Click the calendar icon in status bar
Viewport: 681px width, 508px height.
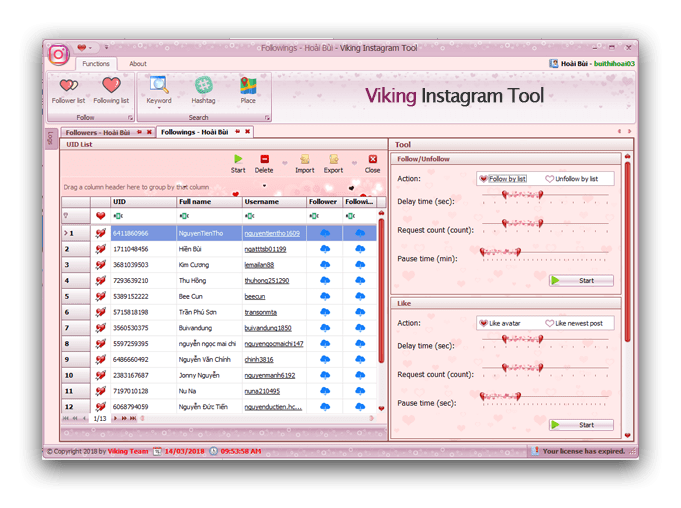click(x=157, y=452)
